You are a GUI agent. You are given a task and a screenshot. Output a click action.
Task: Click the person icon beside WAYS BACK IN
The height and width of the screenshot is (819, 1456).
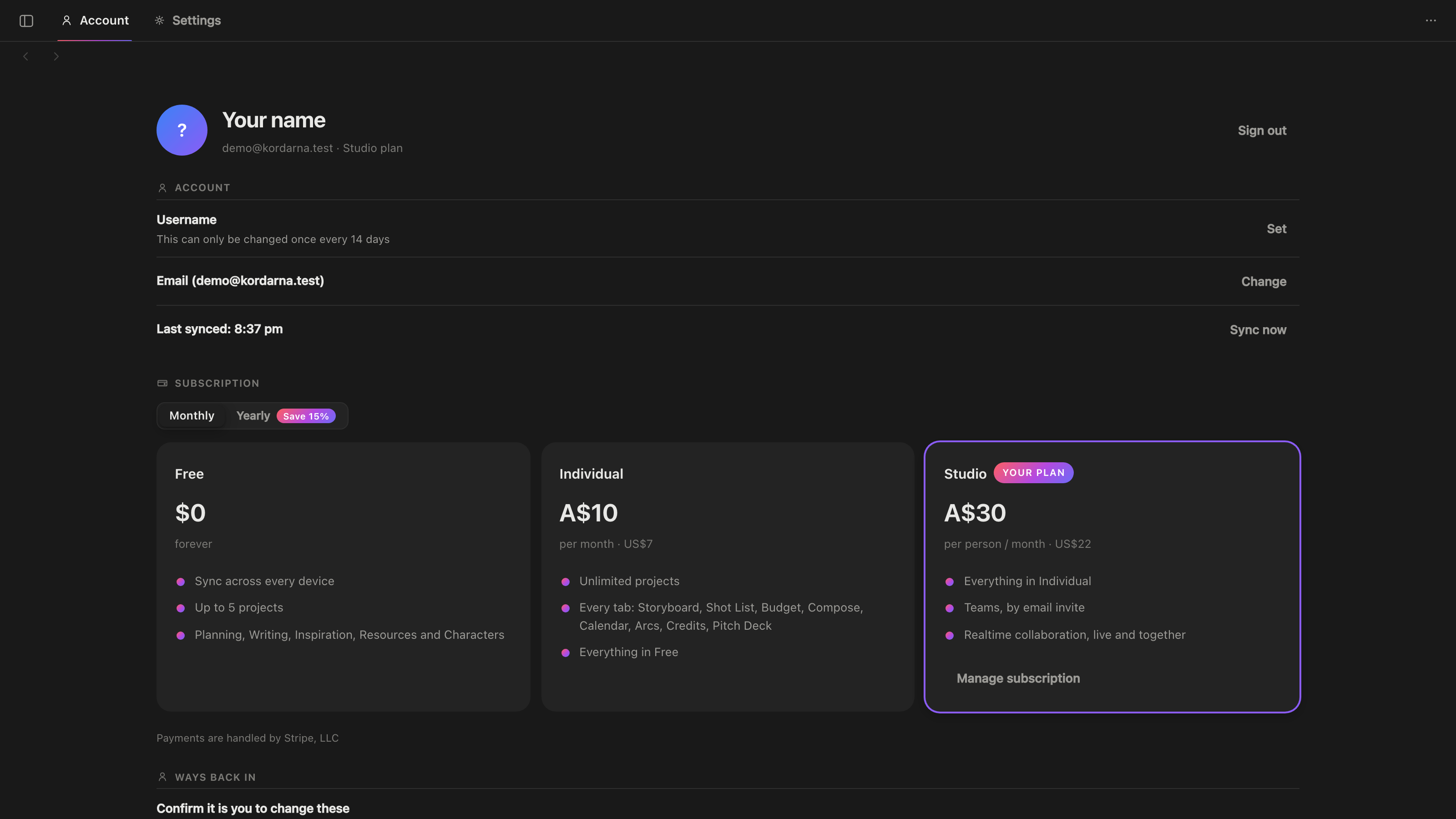pyautogui.click(x=162, y=777)
